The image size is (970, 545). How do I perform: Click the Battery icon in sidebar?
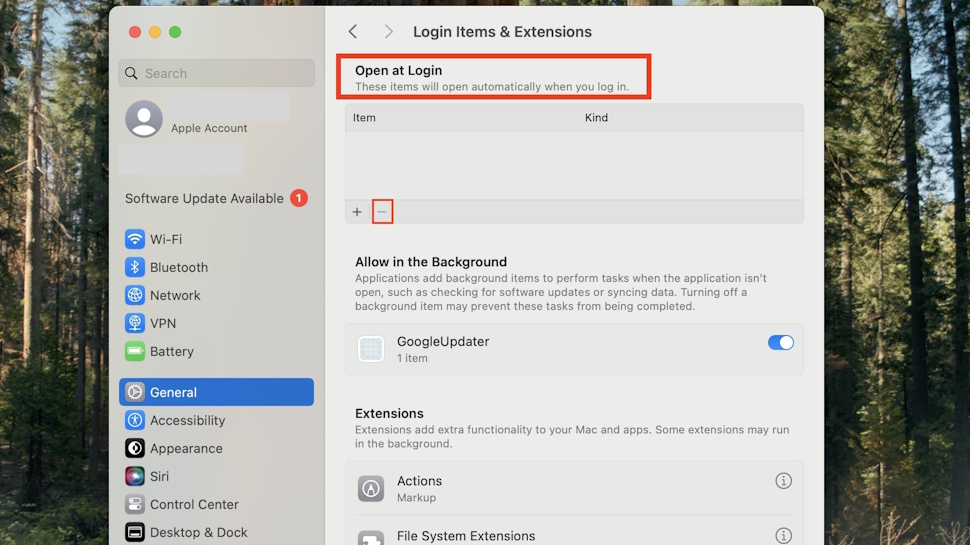coord(134,351)
